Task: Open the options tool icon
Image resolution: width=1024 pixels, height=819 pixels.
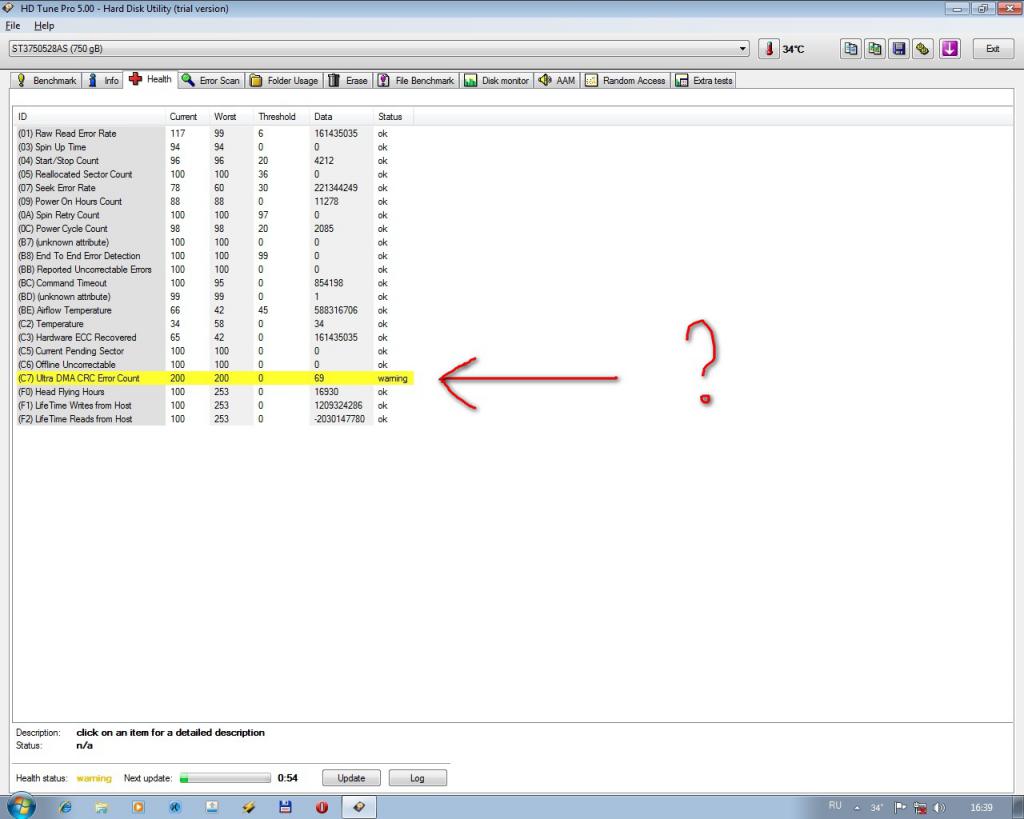Action: pos(923,49)
